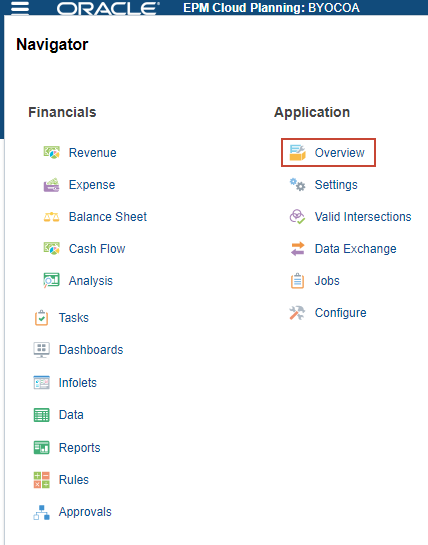Open the Configure link
Screen dimensions: 428x545
(x=341, y=313)
